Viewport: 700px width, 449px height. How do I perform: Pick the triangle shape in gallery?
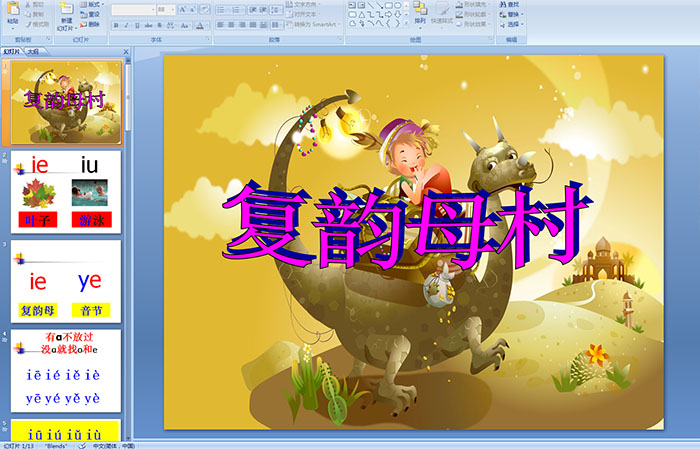pos(362,15)
